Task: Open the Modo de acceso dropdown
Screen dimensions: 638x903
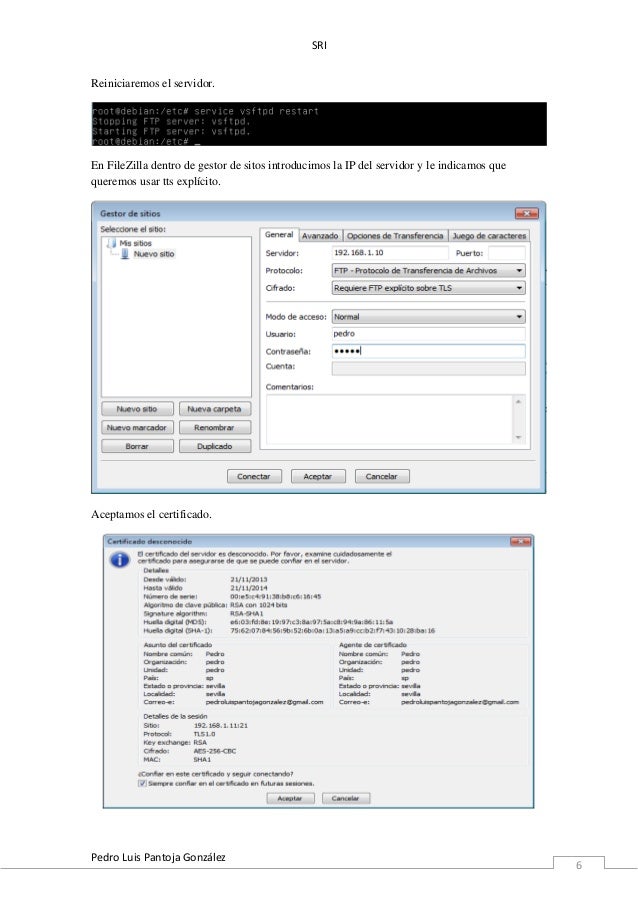Action: (428, 316)
